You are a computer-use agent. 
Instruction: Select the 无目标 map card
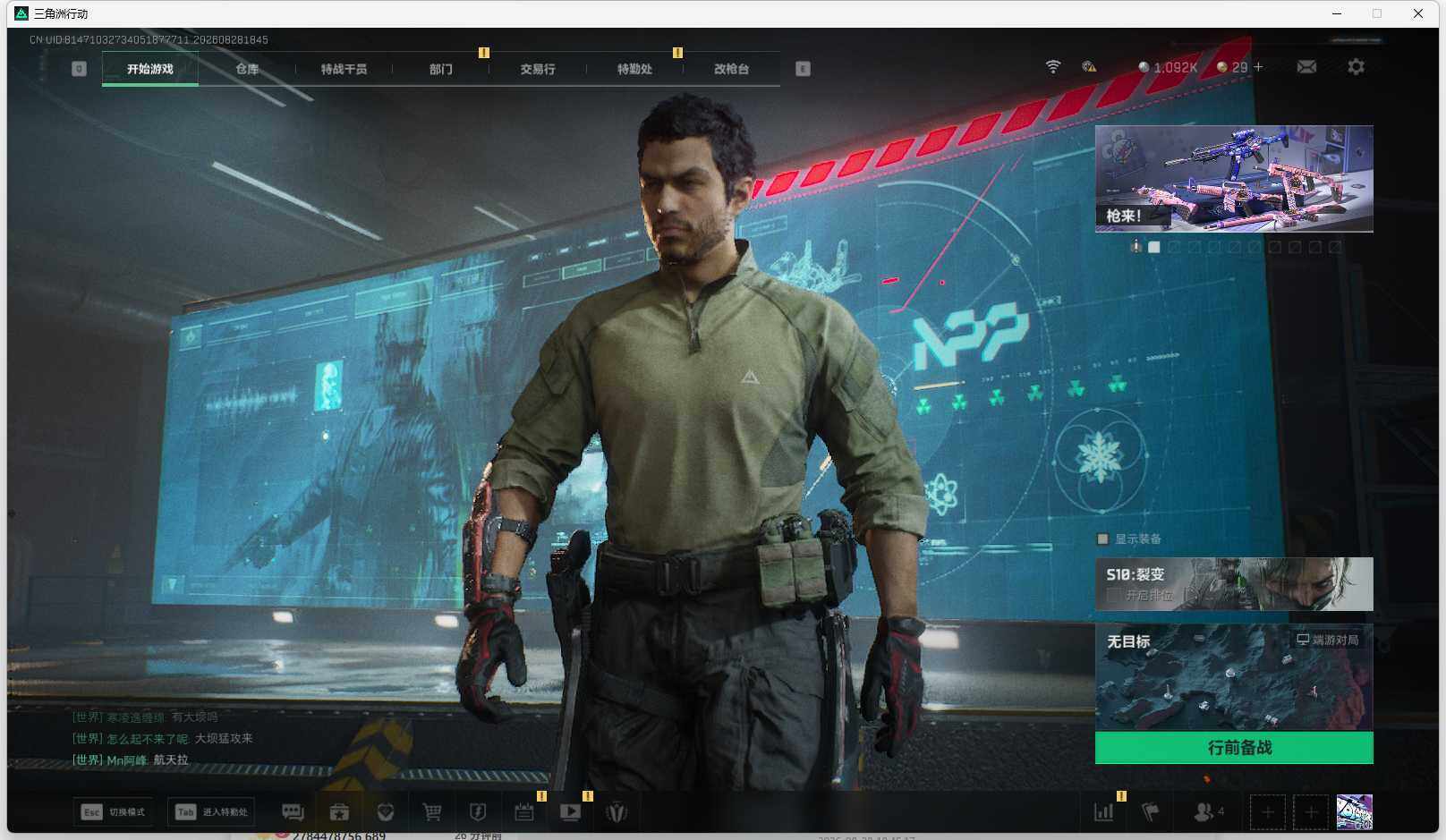[1234, 678]
